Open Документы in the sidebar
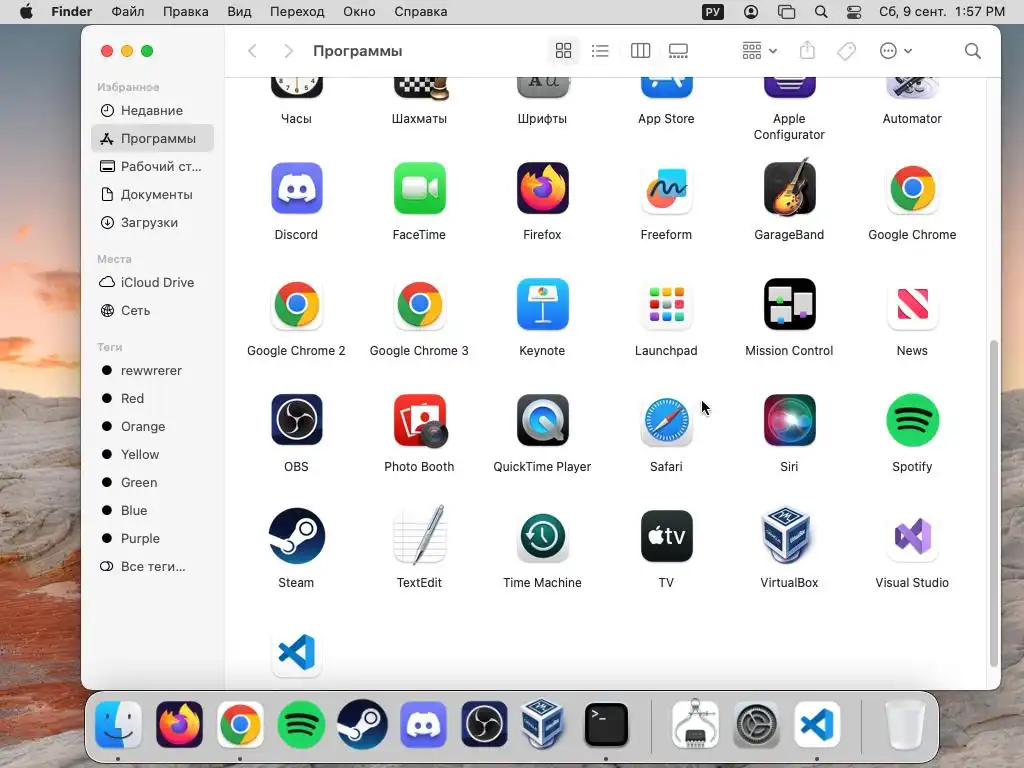This screenshot has width=1024, height=768. [152, 195]
